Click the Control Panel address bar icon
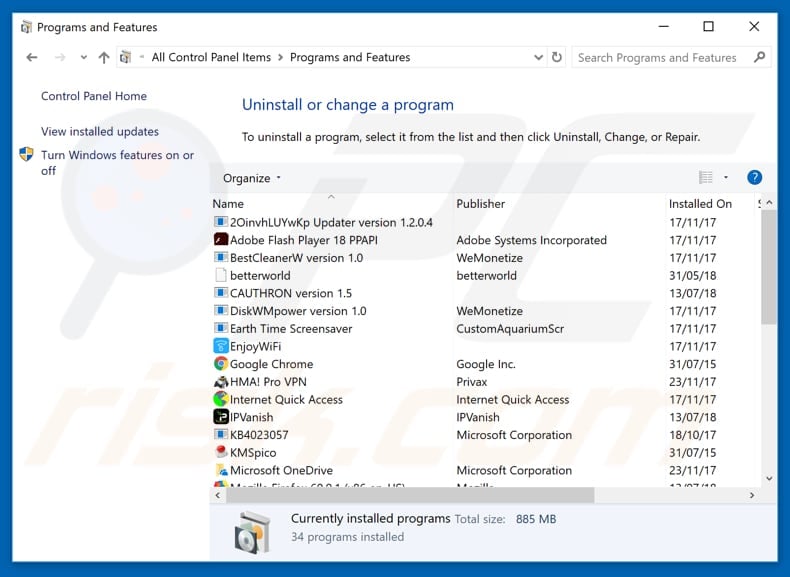Screen dimensions: 790x577 126,57
